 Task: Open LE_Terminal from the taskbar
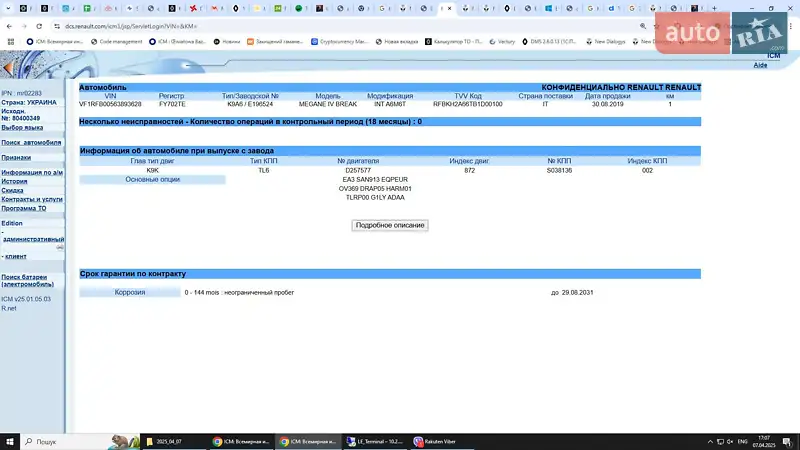point(372,441)
